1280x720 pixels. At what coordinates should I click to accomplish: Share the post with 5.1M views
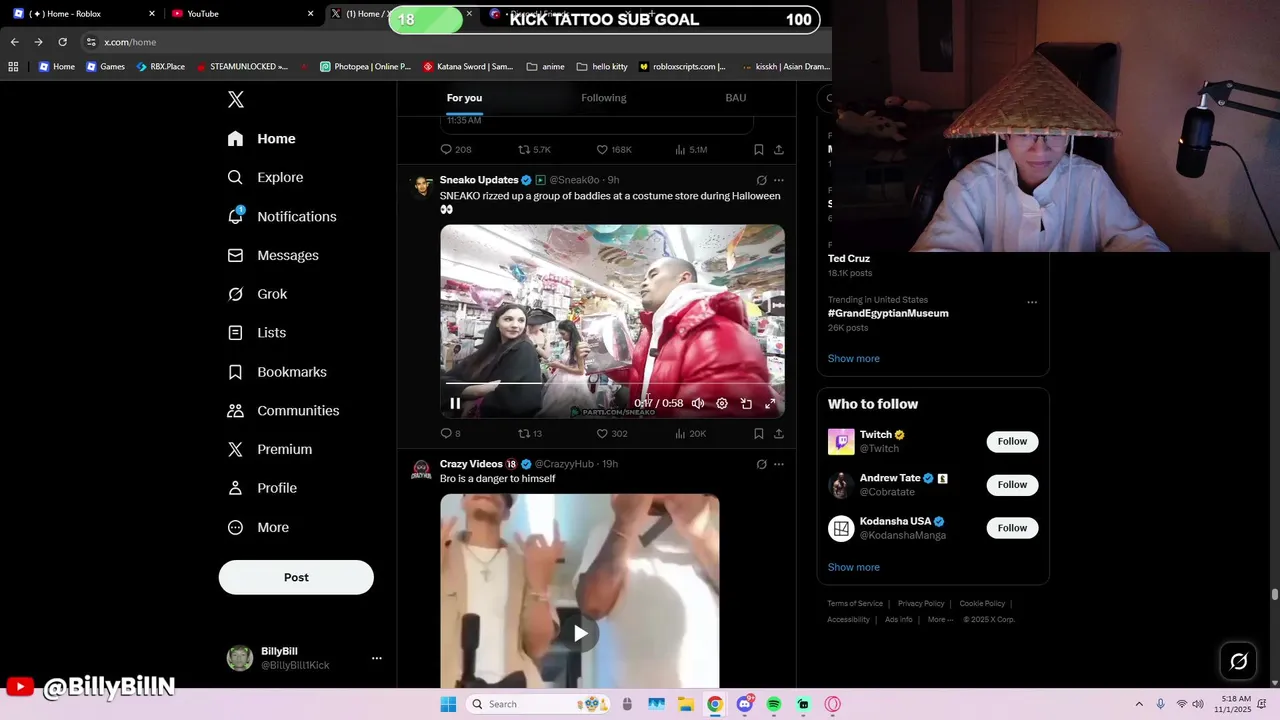(x=779, y=149)
